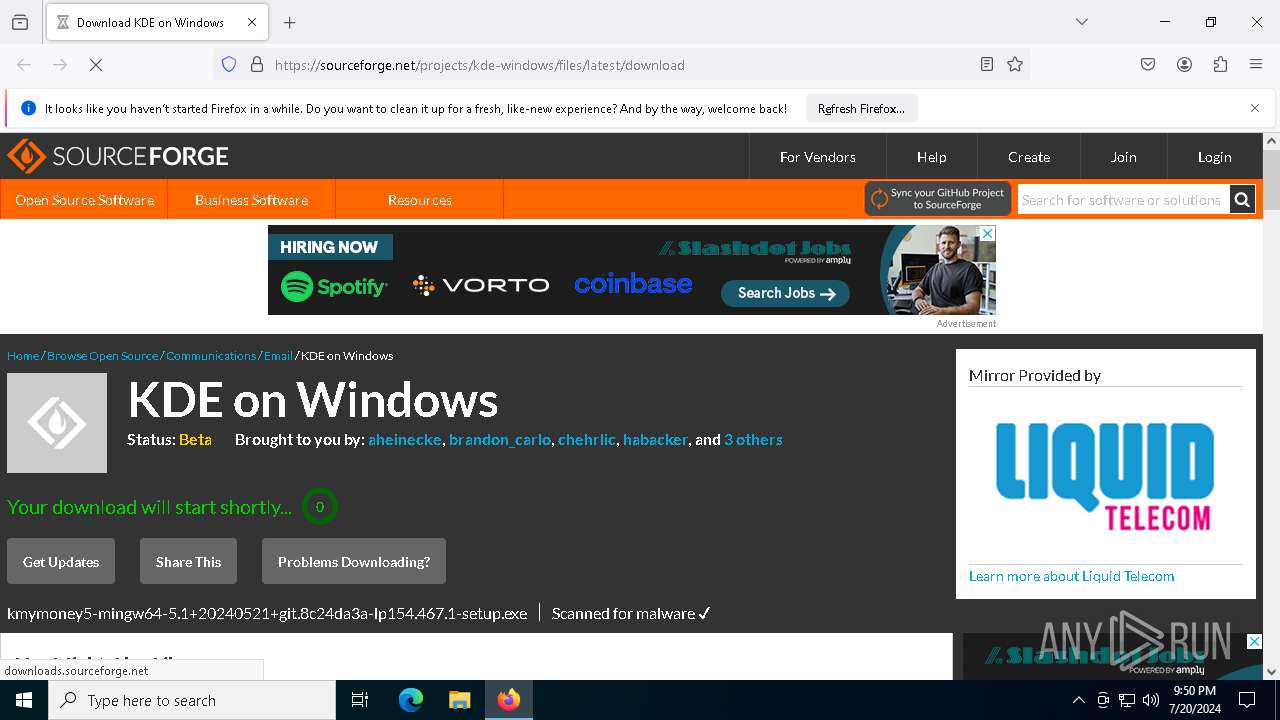Click the taskbar search box
This screenshot has width=1280, height=720.
coord(192,700)
